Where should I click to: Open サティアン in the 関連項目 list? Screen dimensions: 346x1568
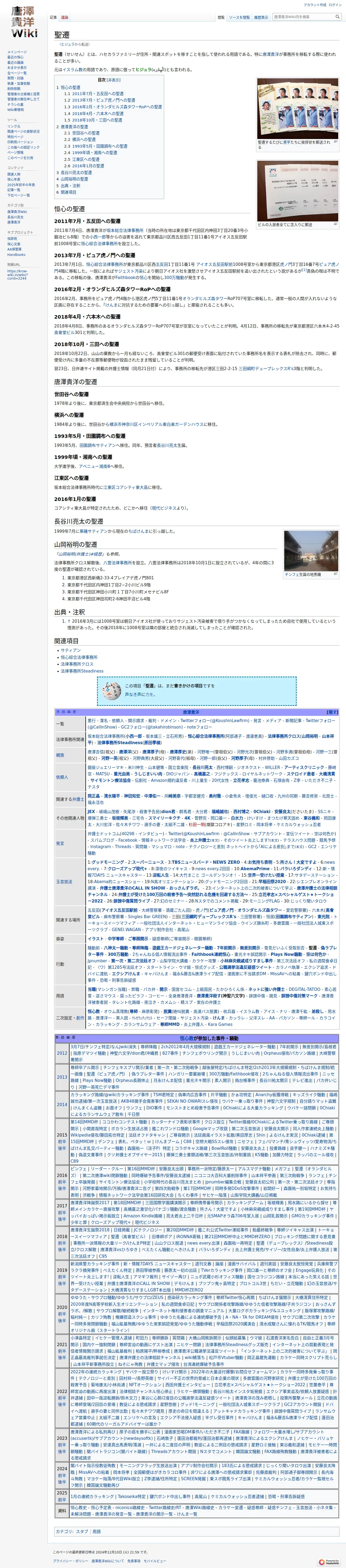coord(70,650)
